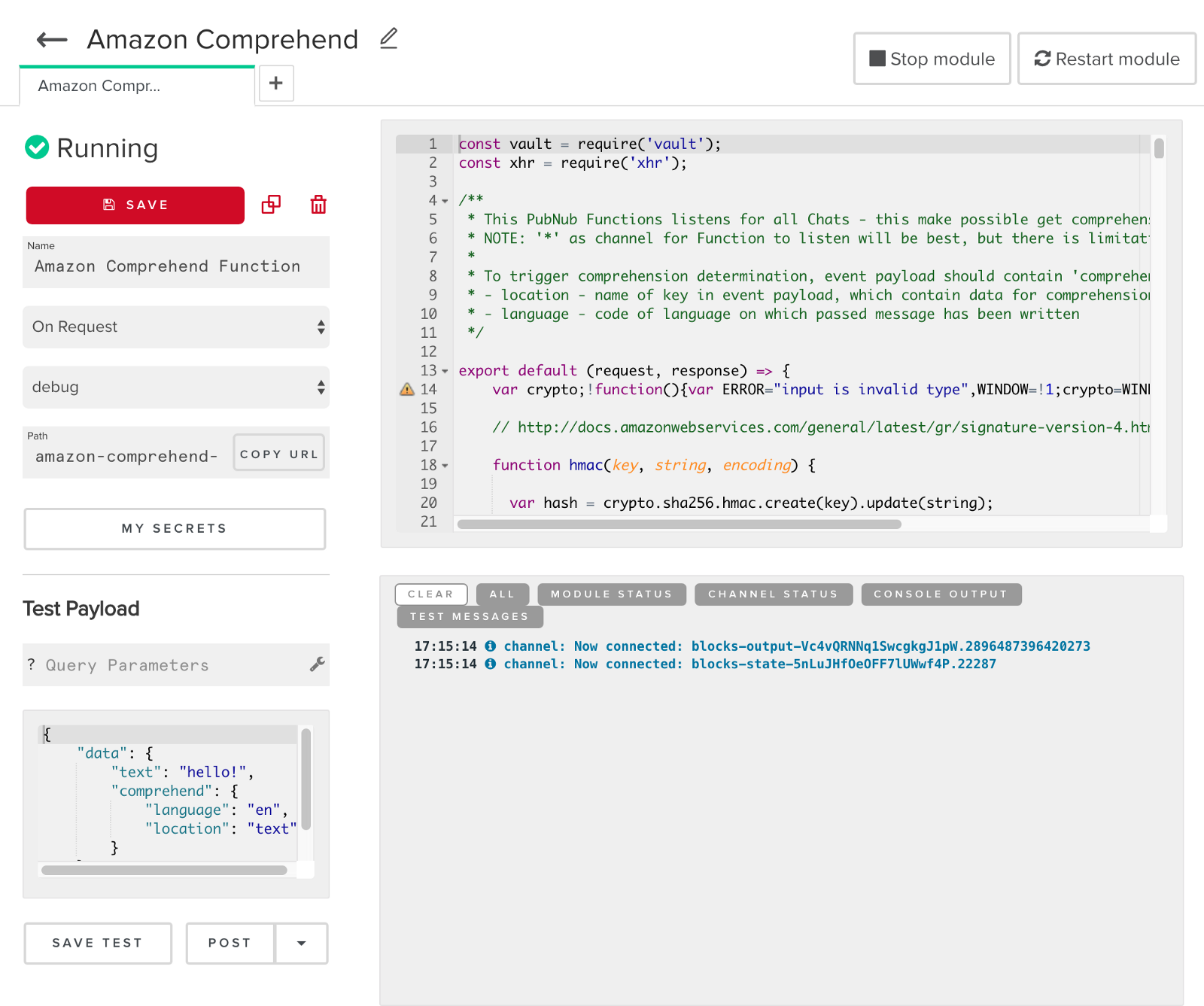Open the On Request event type dropdown
The height and width of the screenshot is (1006, 1204).
point(176,327)
